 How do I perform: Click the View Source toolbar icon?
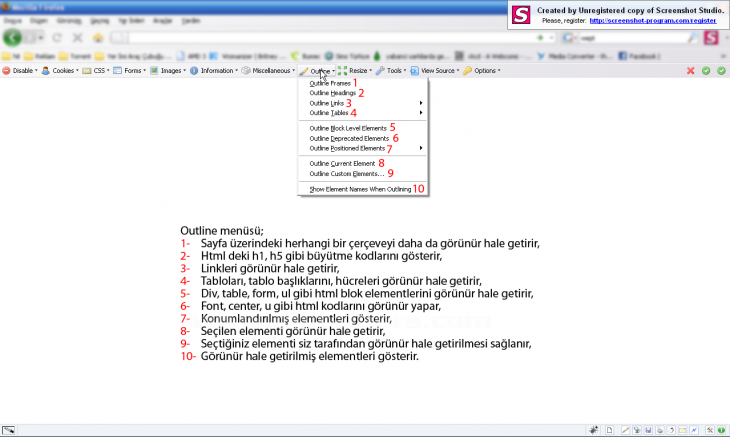coord(415,71)
